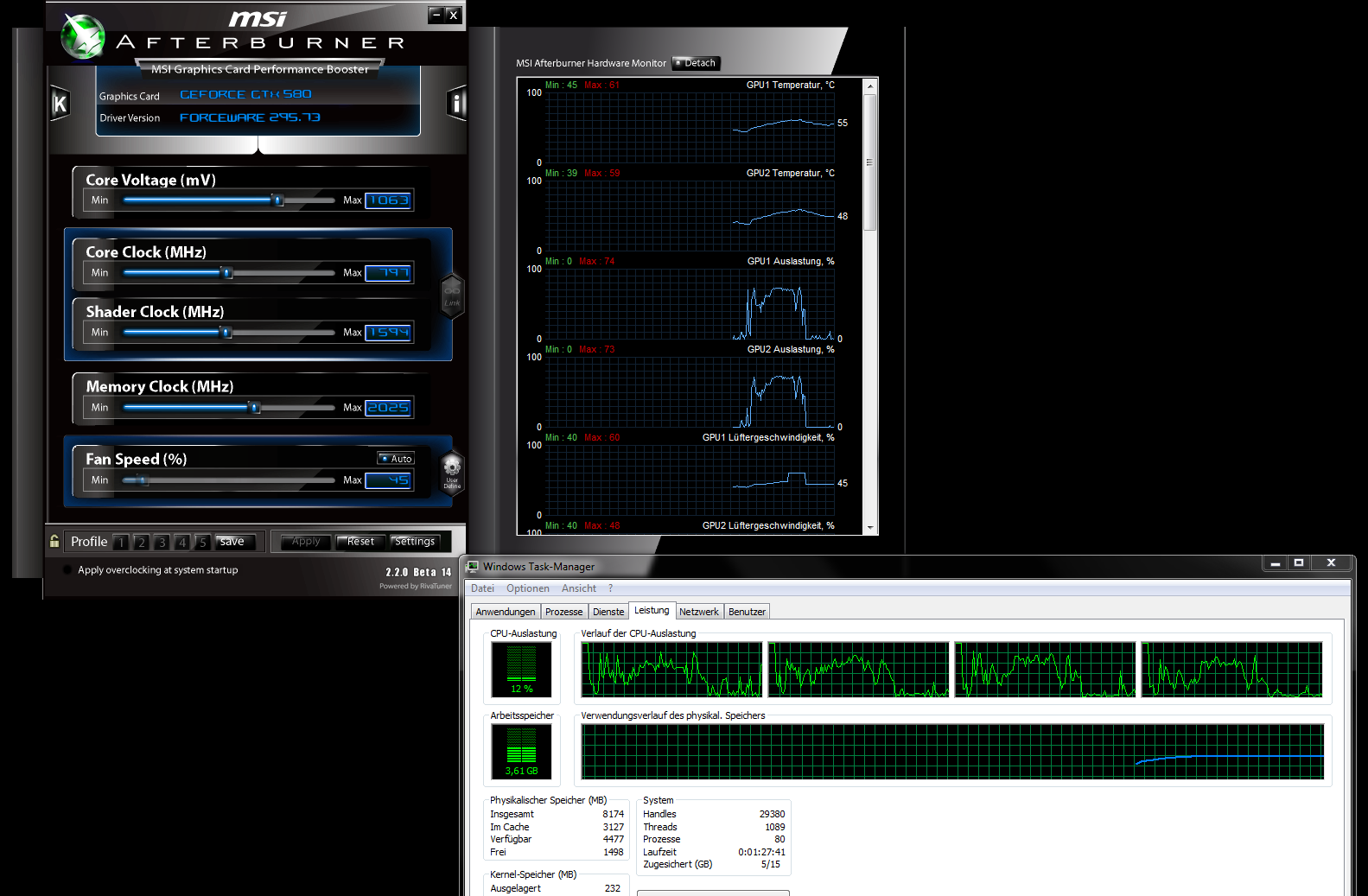
Task: Click the Hardware Monitor scrollbar thumb
Action: (870, 162)
